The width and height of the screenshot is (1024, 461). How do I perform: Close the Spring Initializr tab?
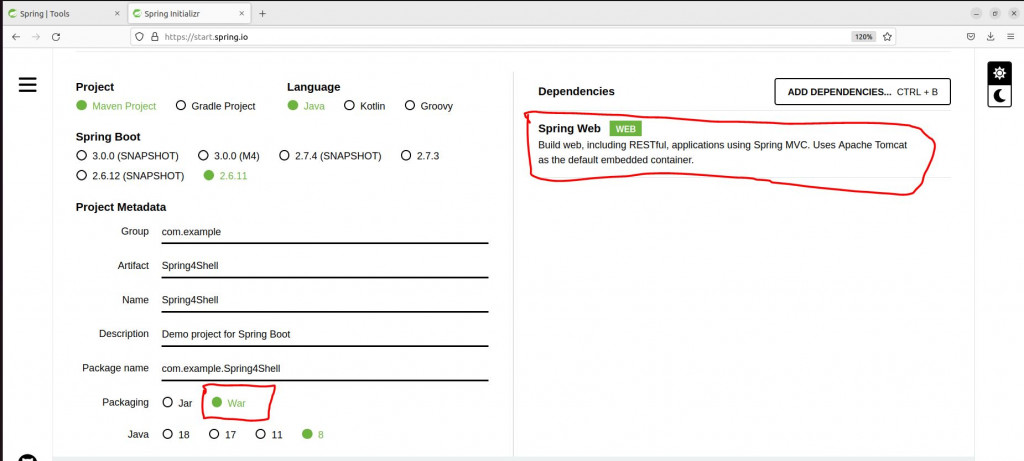(242, 13)
